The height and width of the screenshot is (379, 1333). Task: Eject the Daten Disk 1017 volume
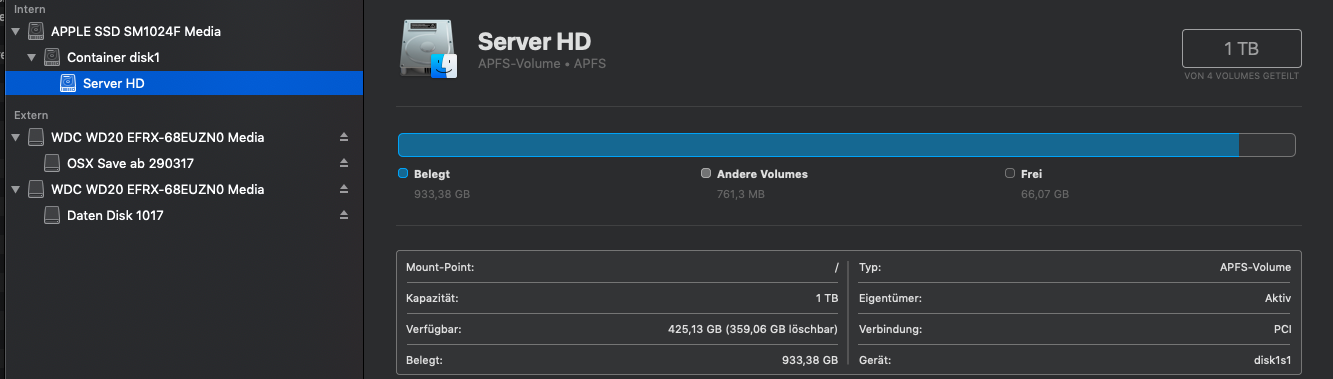(344, 215)
